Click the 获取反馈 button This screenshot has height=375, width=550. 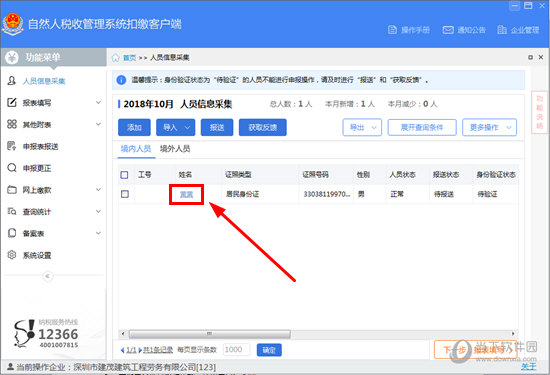coord(263,127)
